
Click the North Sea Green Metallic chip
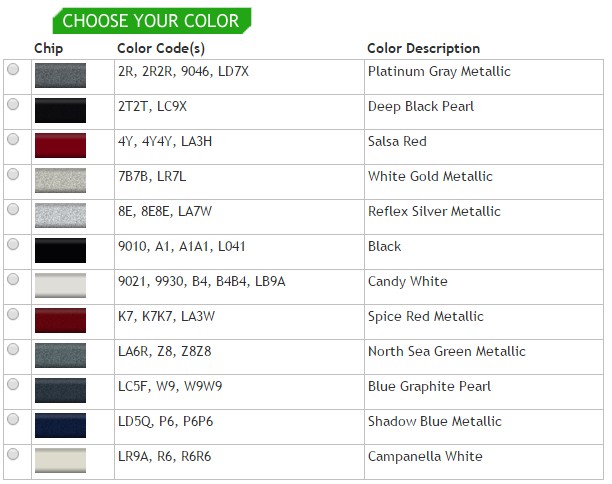click(x=60, y=355)
